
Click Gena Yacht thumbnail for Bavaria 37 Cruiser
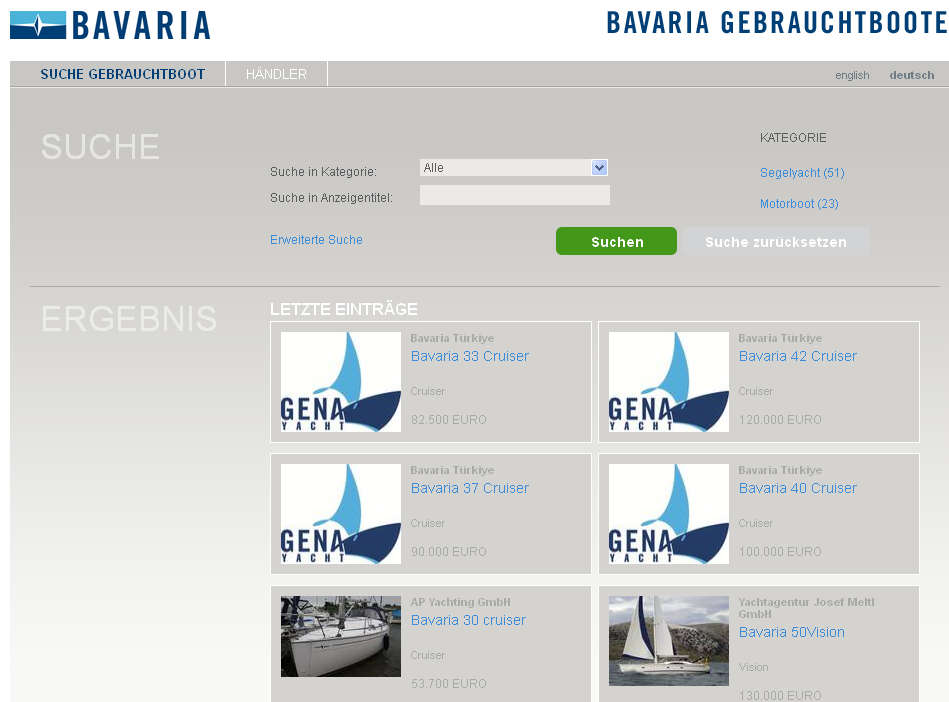point(341,514)
